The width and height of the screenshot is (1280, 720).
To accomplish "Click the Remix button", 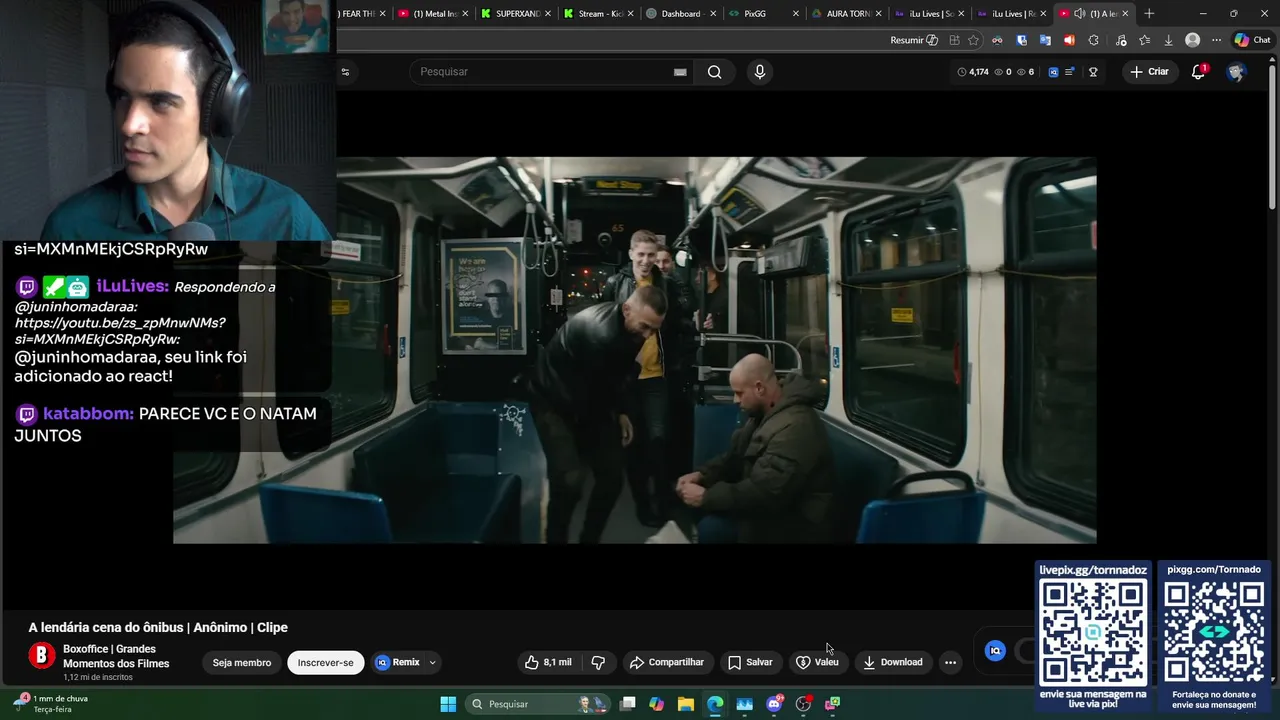I will (x=397, y=662).
